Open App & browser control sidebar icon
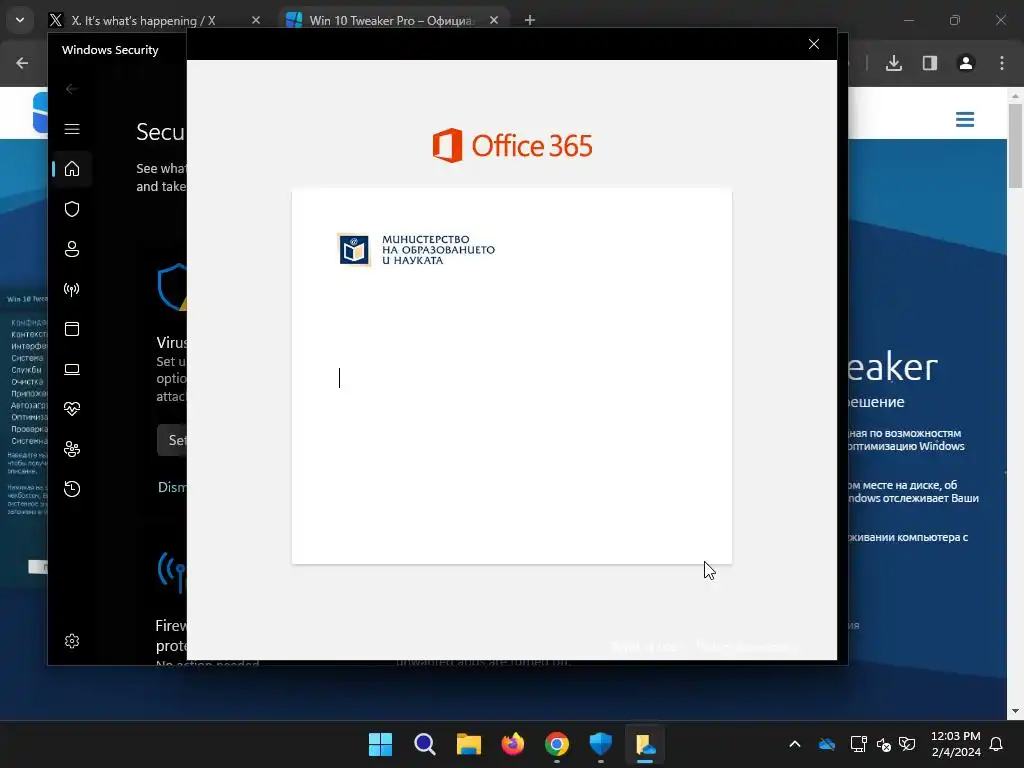Viewport: 1024px width, 768px height. (72, 329)
